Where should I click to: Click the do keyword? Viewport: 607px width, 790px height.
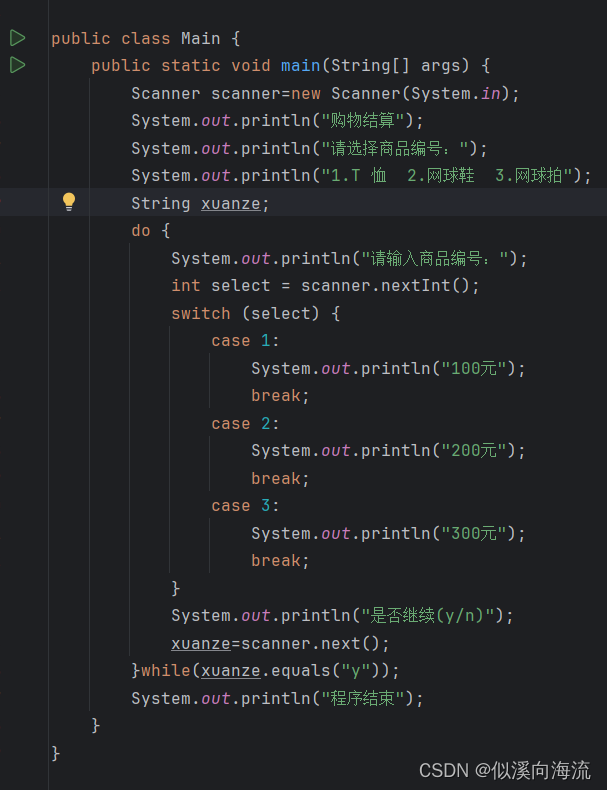tap(141, 231)
